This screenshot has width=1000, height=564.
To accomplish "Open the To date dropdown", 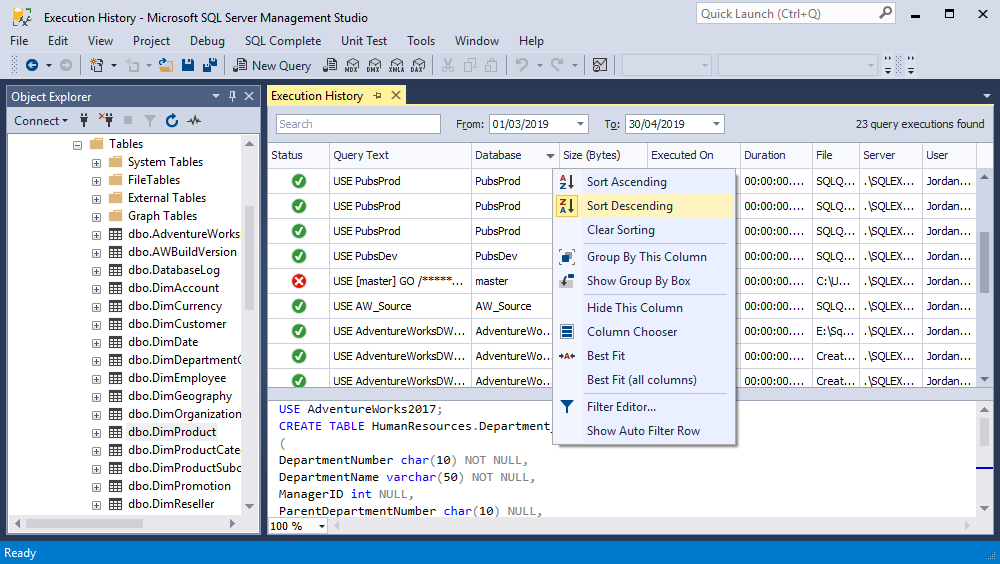I will (716, 124).
